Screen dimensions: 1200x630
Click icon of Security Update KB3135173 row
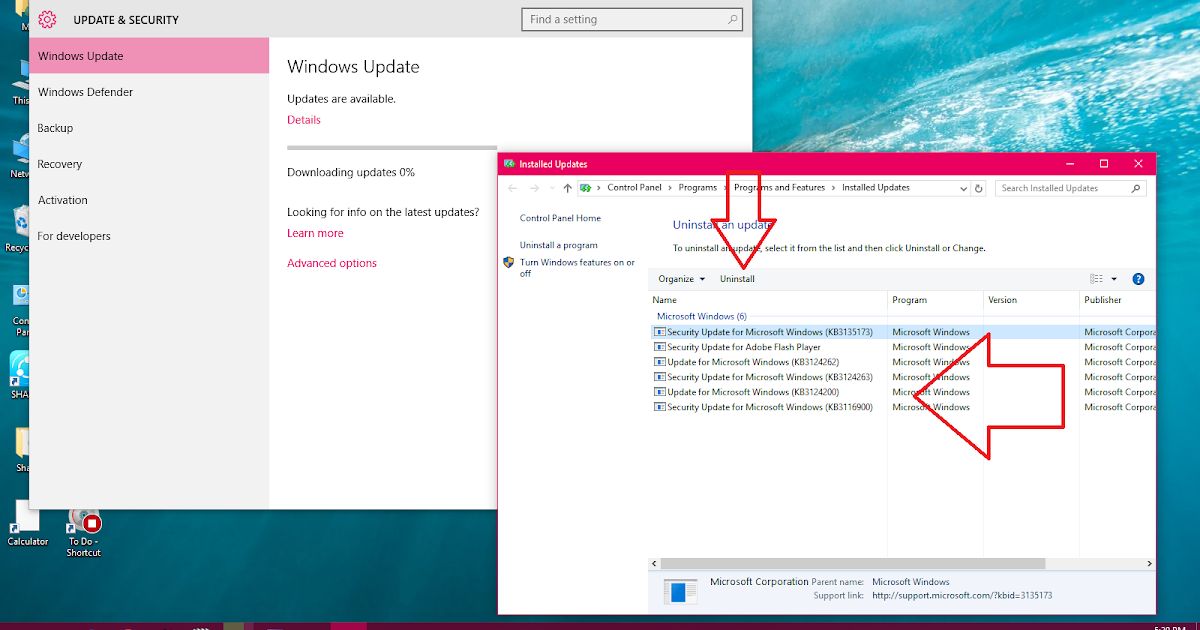659,332
